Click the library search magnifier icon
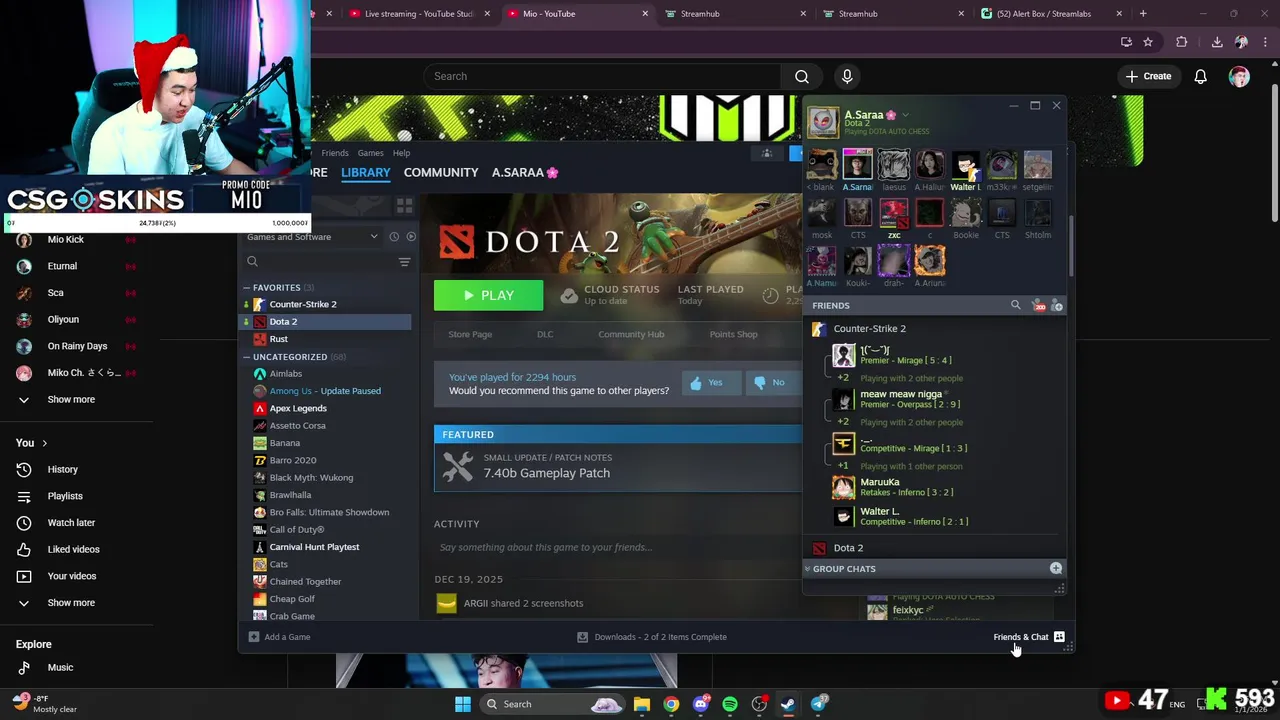The image size is (1280, 720). 252,262
